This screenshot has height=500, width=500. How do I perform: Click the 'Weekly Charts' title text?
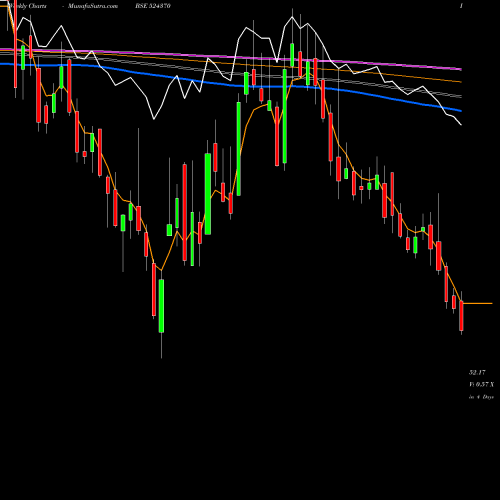[x=27, y=6]
